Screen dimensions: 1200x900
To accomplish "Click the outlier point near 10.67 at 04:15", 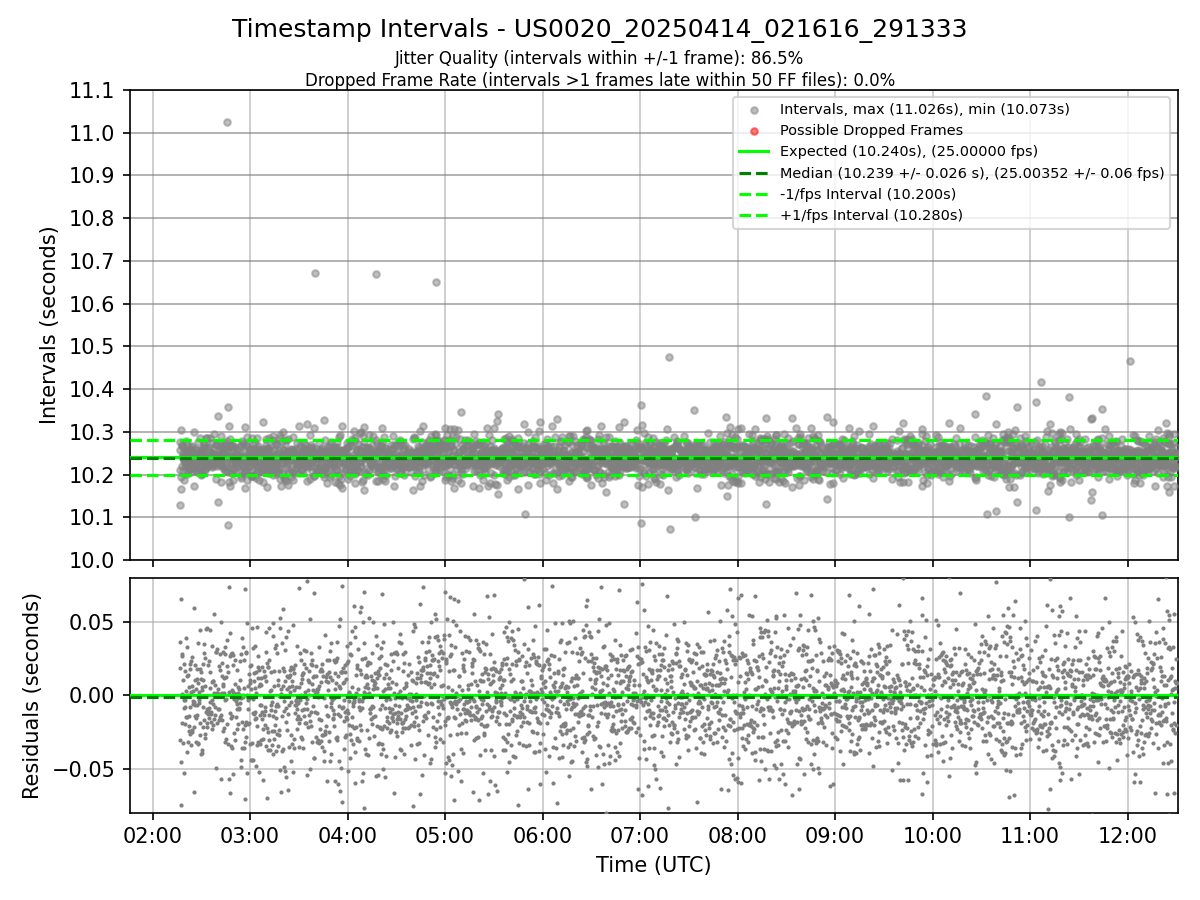I will (376, 274).
